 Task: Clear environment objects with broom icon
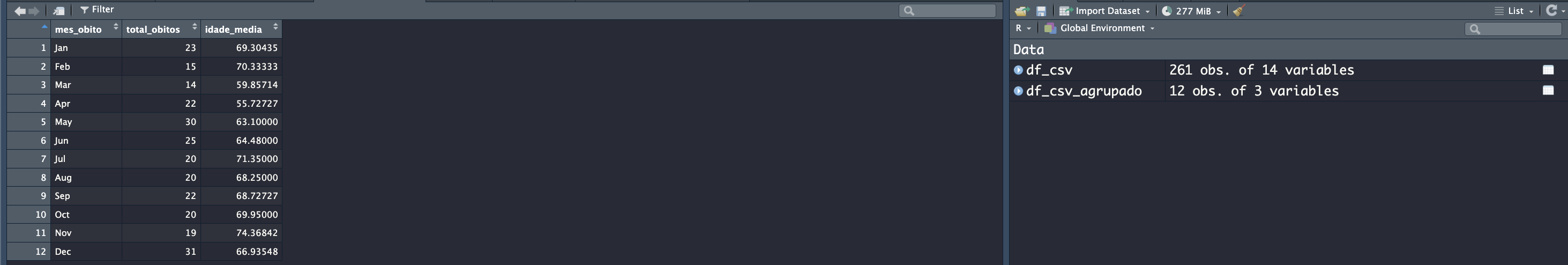1238,11
